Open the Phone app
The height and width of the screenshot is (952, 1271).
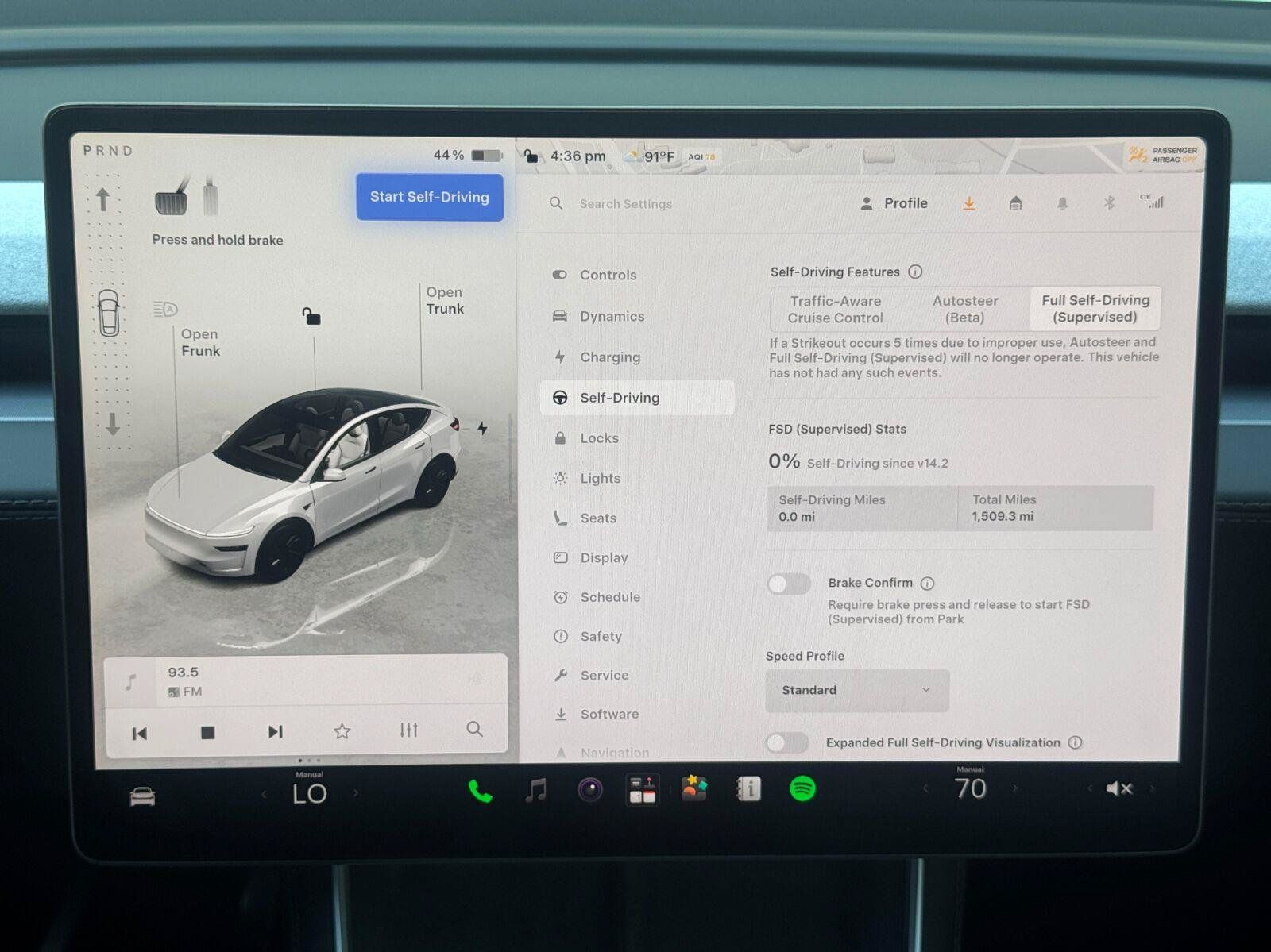click(x=480, y=791)
